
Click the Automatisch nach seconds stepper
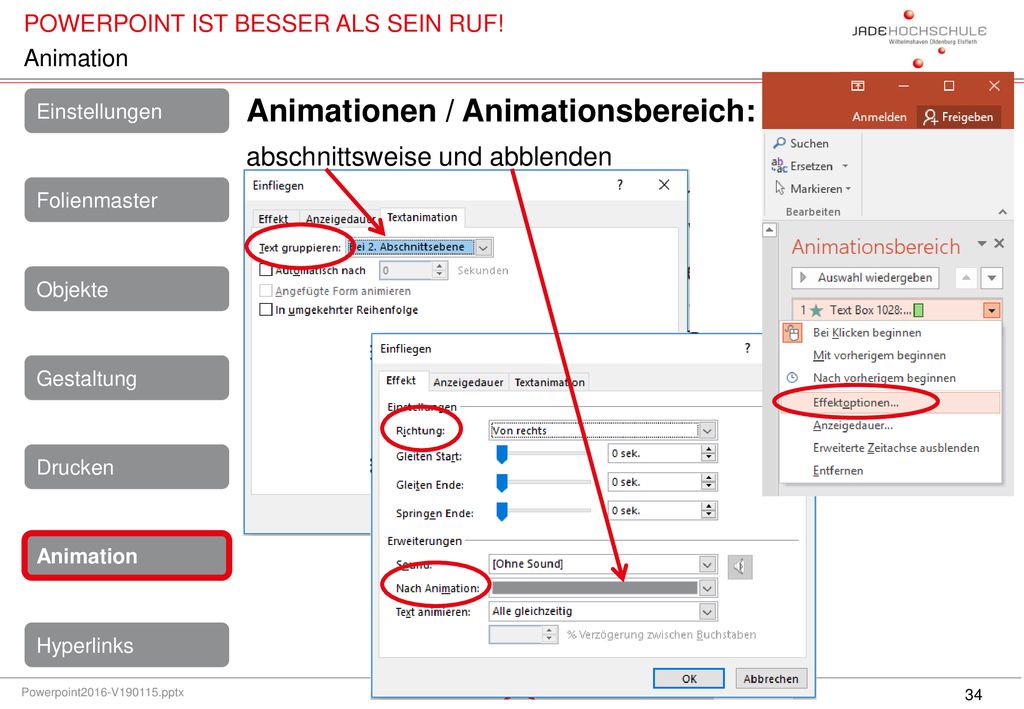click(x=440, y=270)
